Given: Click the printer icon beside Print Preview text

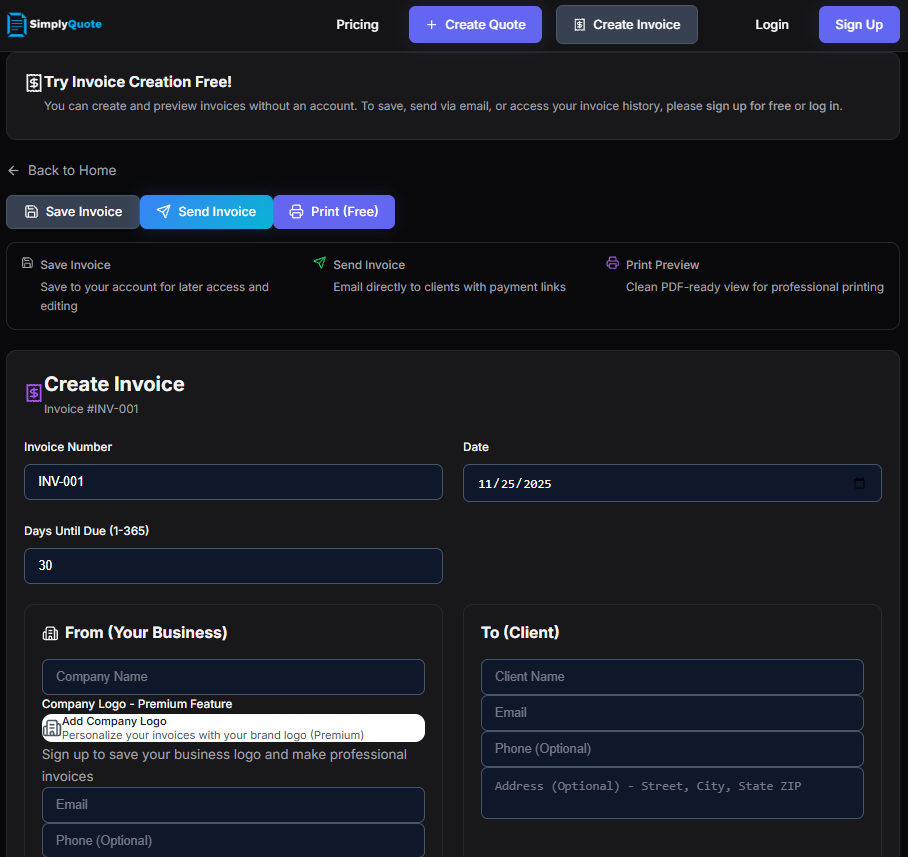Looking at the screenshot, I should tap(612, 263).
